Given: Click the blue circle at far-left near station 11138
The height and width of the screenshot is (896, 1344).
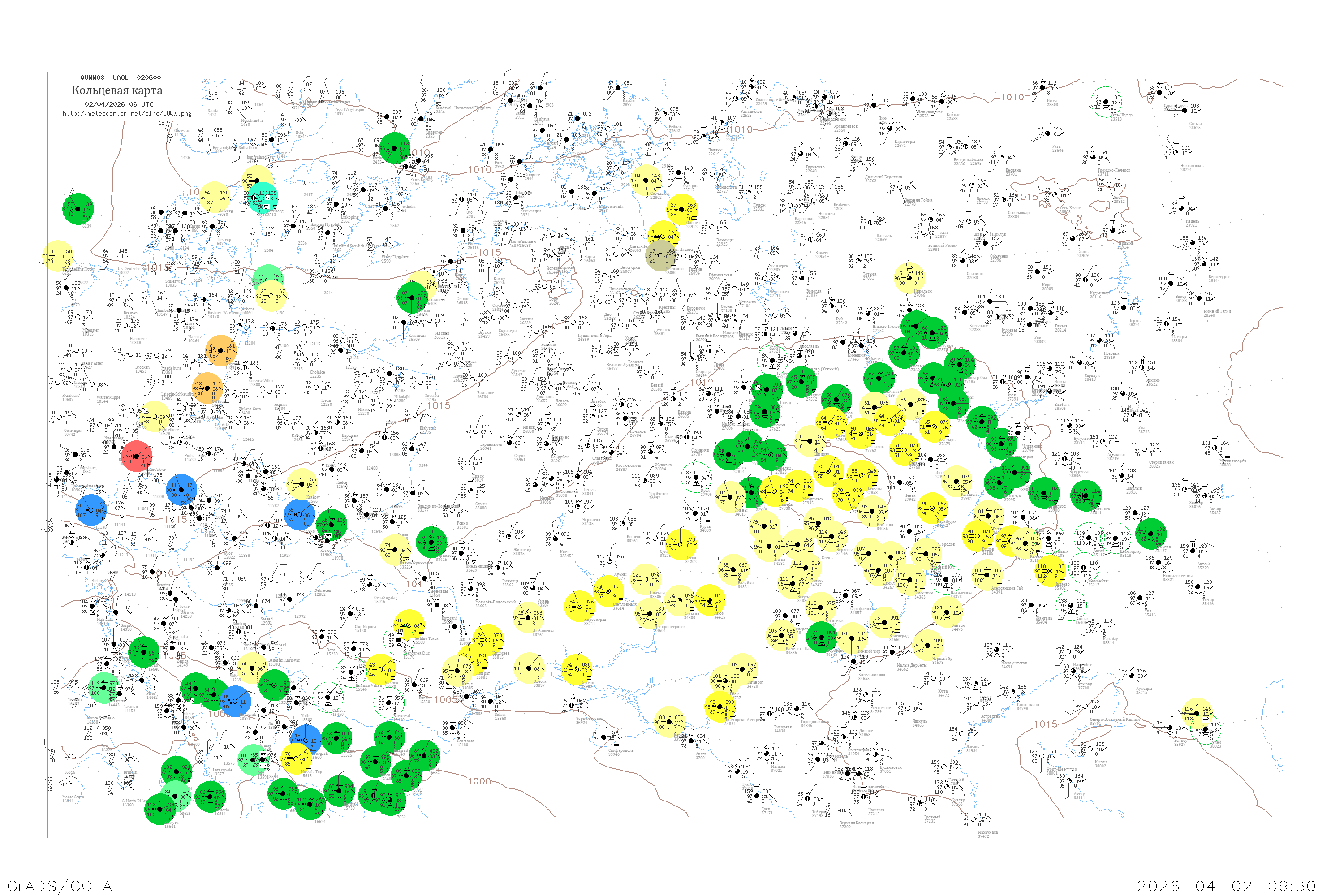Looking at the screenshot, I should coord(91,510).
